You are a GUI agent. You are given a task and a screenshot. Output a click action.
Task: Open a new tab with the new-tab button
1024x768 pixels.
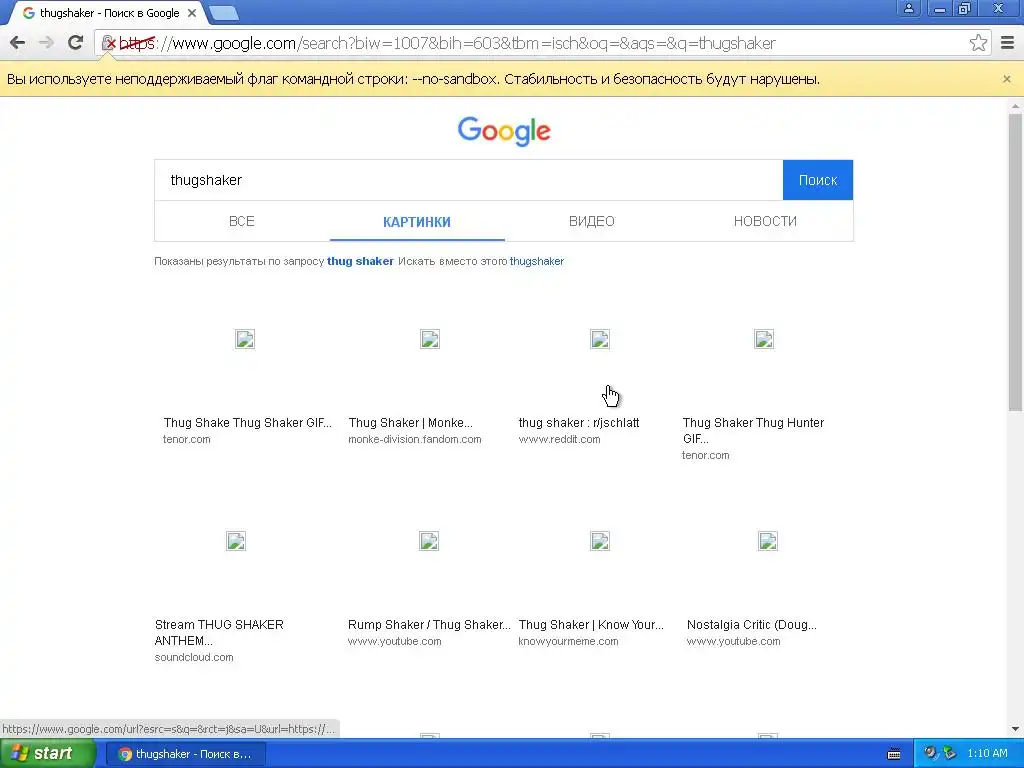[224, 13]
